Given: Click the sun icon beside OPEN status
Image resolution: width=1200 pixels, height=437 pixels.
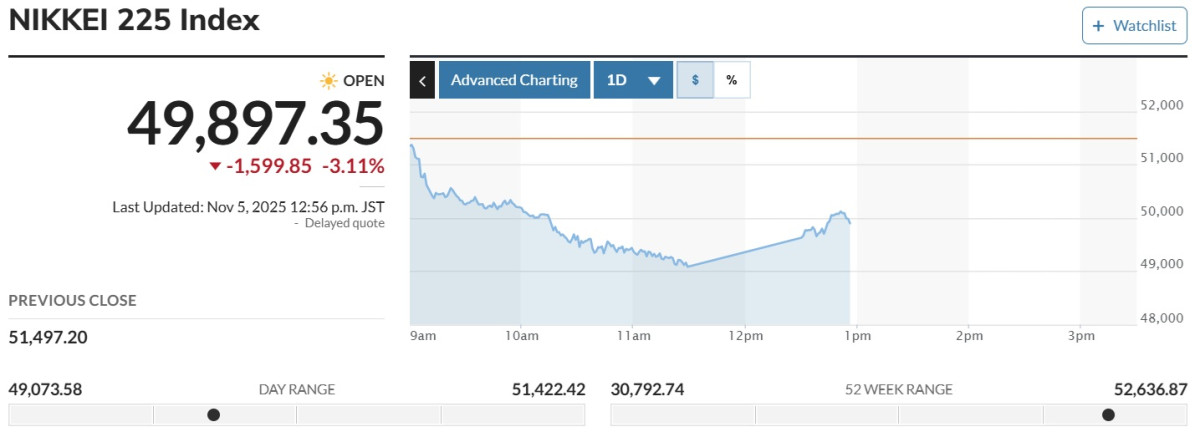Looking at the screenshot, I should pos(328,81).
